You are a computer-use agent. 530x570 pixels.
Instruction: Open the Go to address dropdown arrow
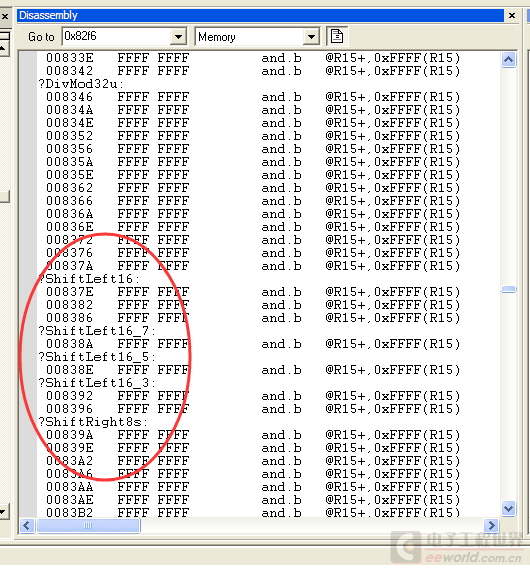[x=178, y=37]
